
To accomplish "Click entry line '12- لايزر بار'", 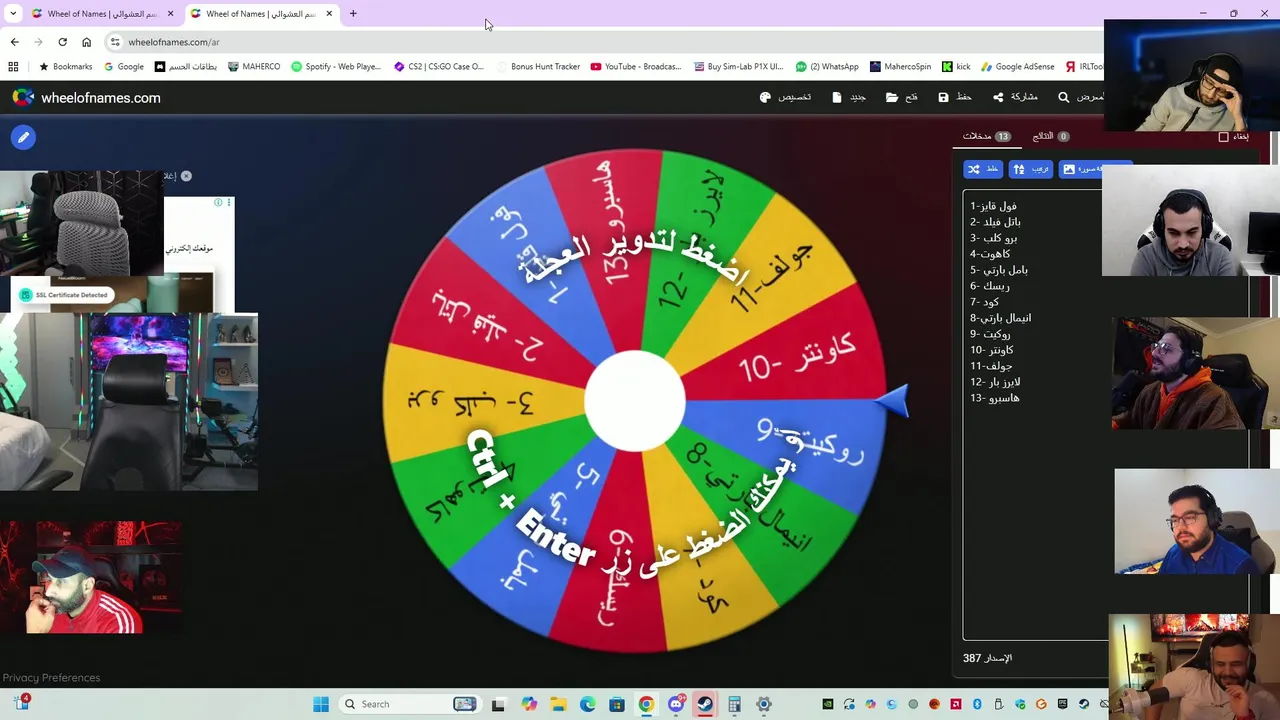I will click(995, 382).
